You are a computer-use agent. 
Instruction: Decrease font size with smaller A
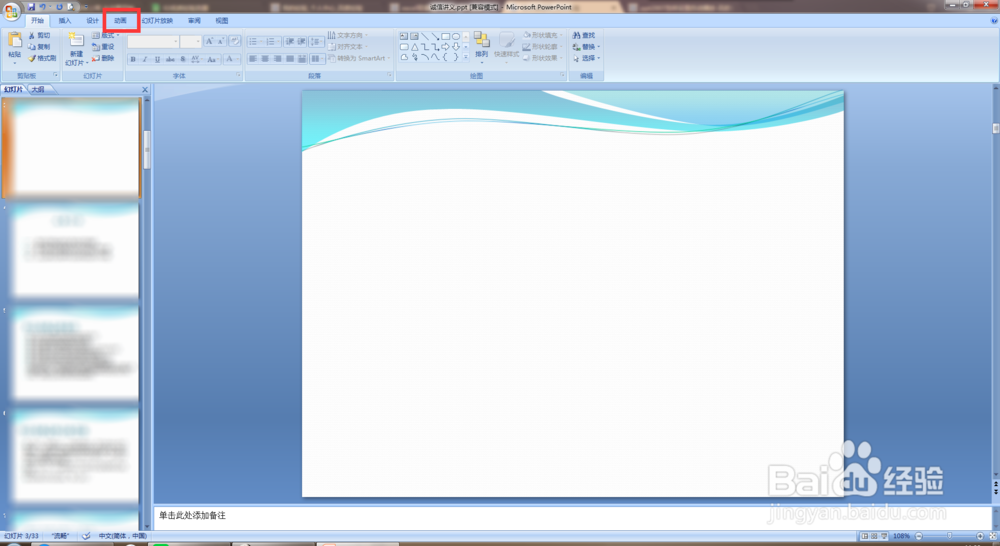(221, 41)
